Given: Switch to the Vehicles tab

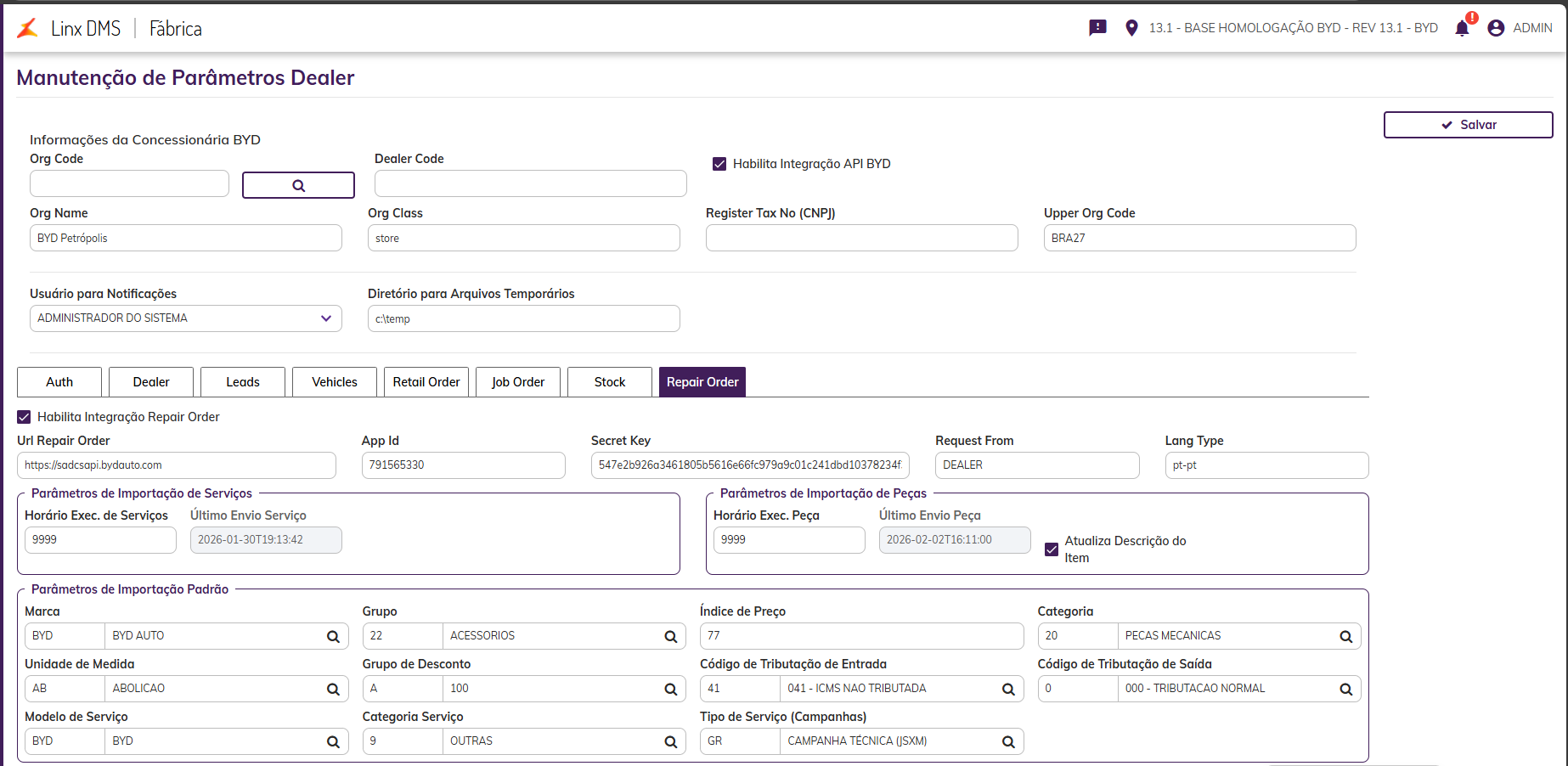Looking at the screenshot, I should coord(335,382).
